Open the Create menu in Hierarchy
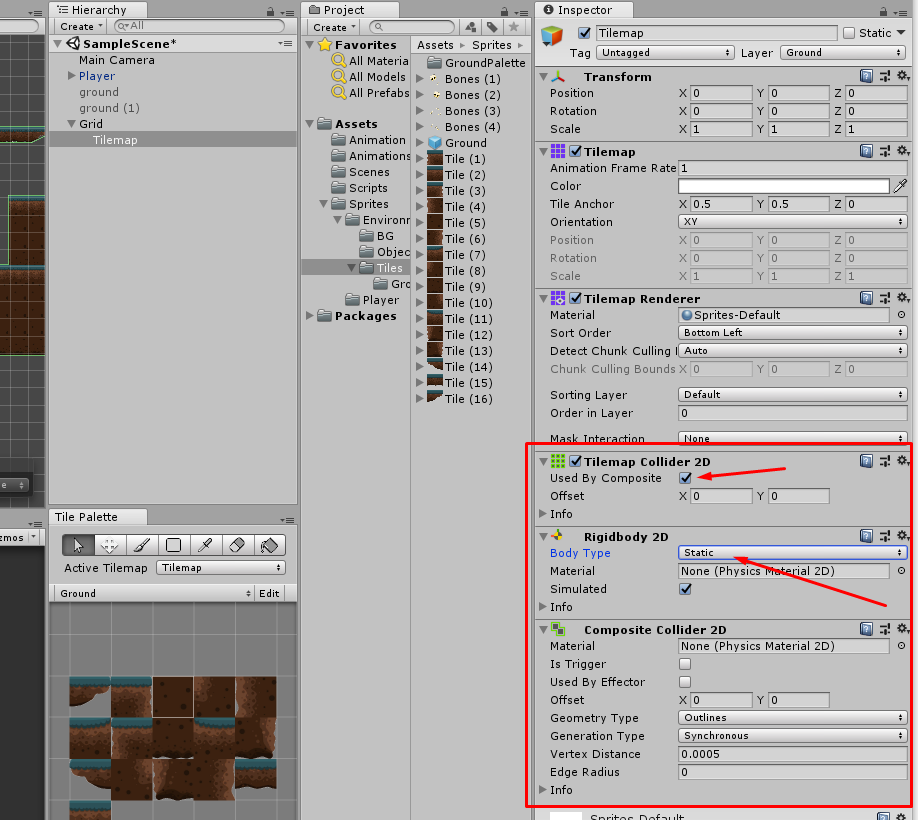The height and width of the screenshot is (820, 918). coord(79,26)
